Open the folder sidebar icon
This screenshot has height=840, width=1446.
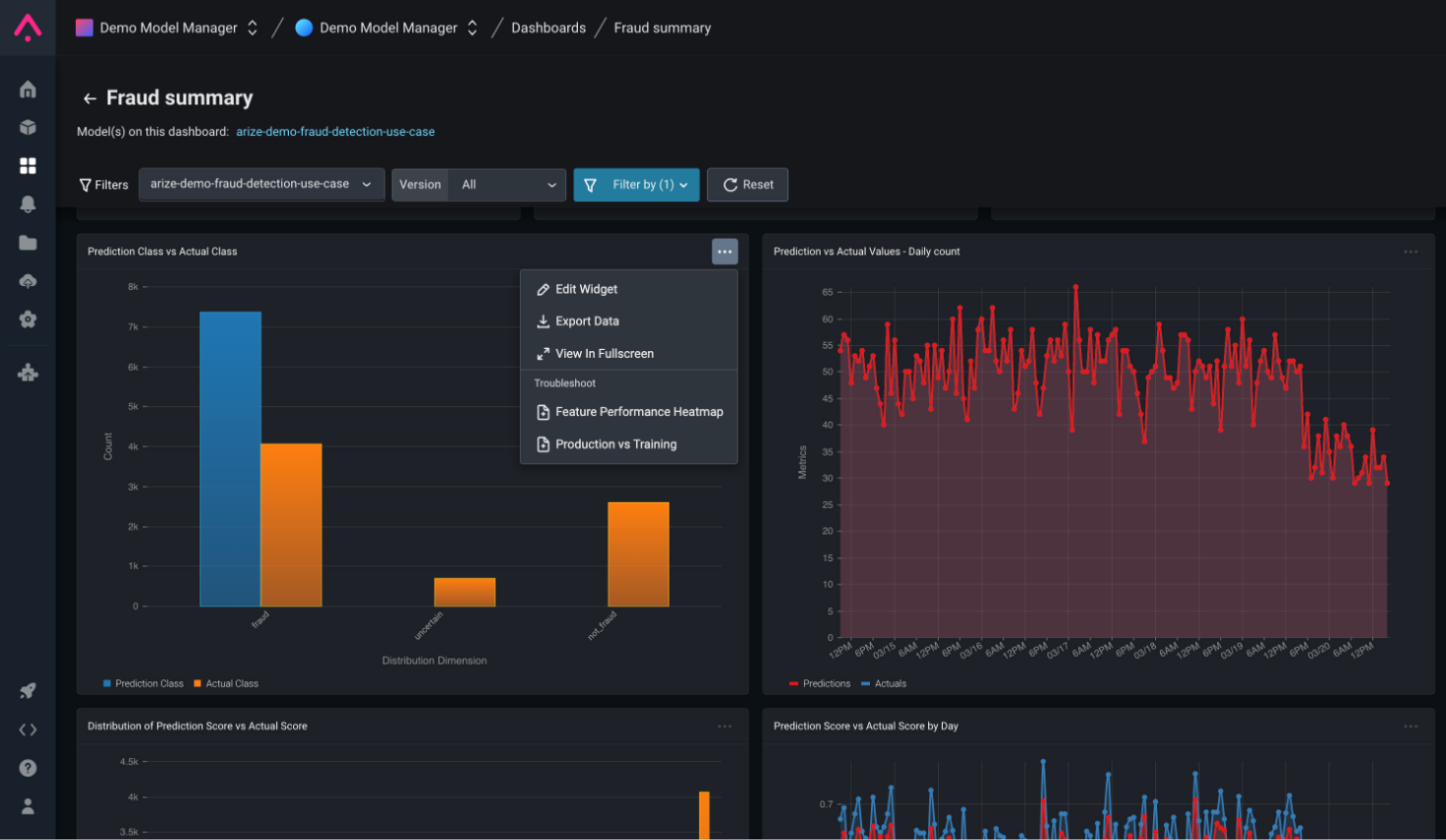point(28,243)
